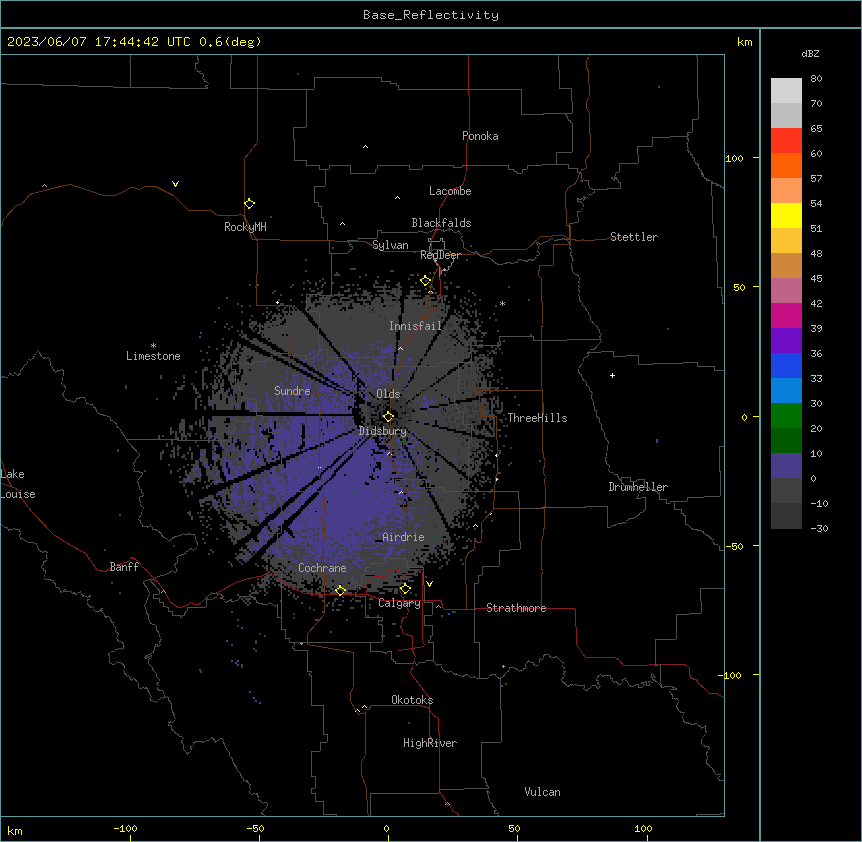
Task: Pick the slate purple 10-0 dBZ legend swatch
Action: [786, 466]
